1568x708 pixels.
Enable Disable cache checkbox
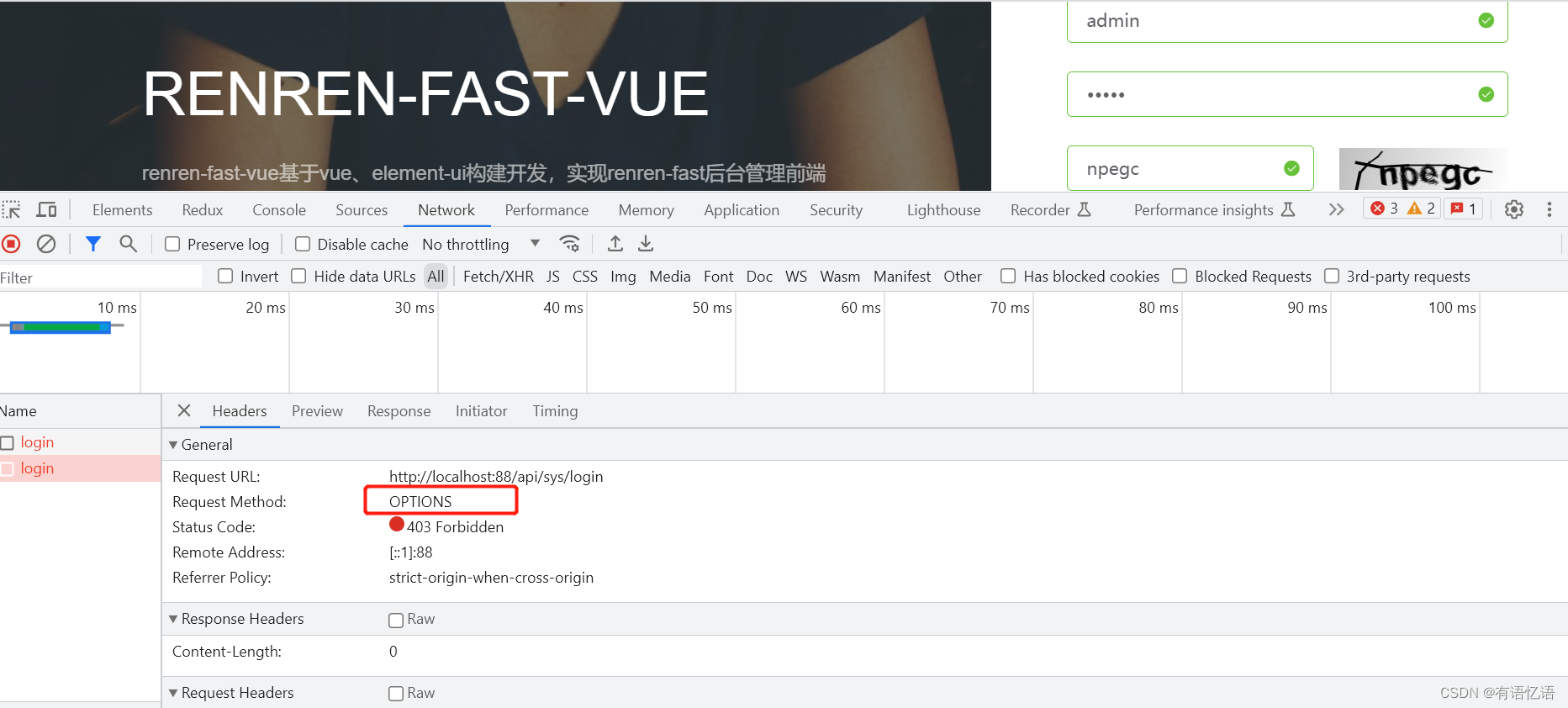pyautogui.click(x=303, y=244)
